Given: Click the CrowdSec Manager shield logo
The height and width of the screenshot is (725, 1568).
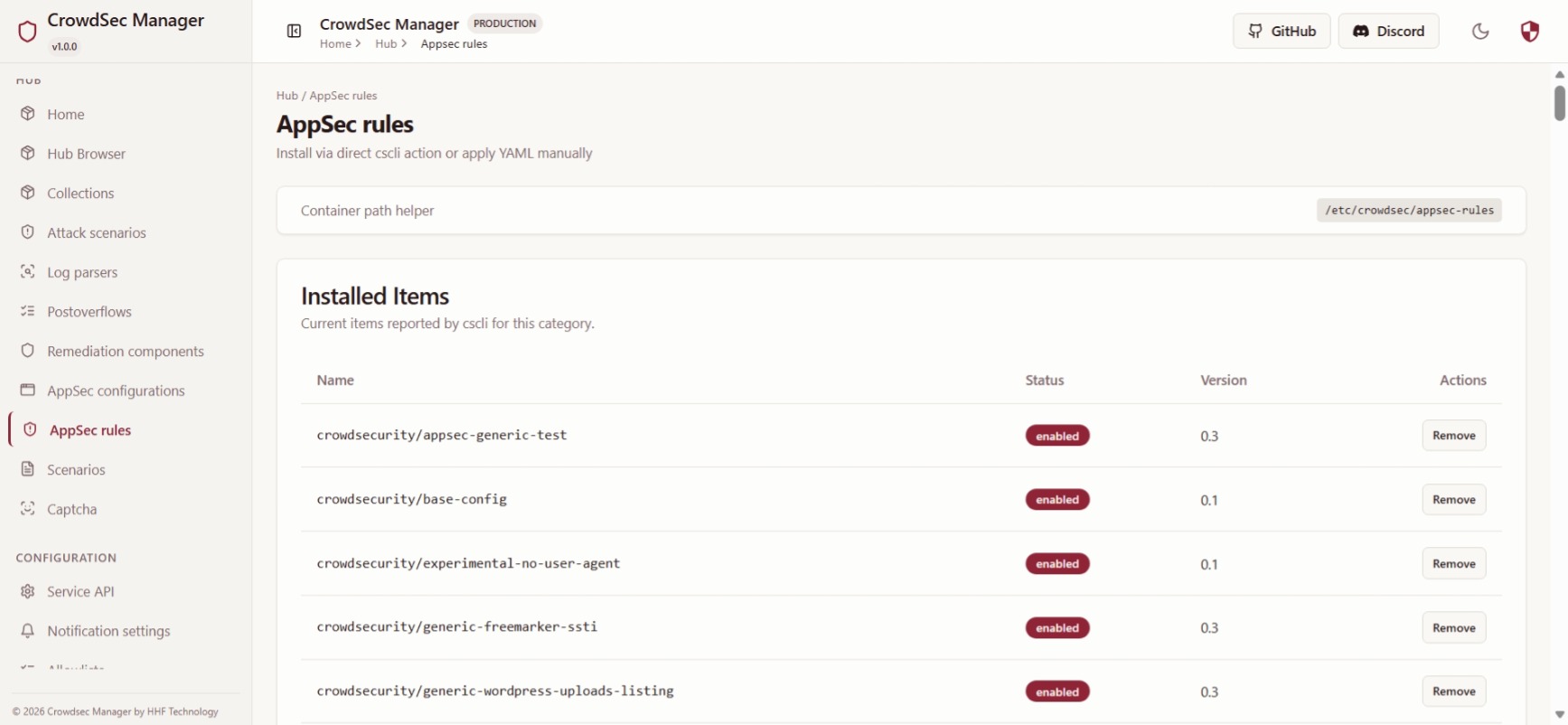Looking at the screenshot, I should pyautogui.click(x=27, y=32).
